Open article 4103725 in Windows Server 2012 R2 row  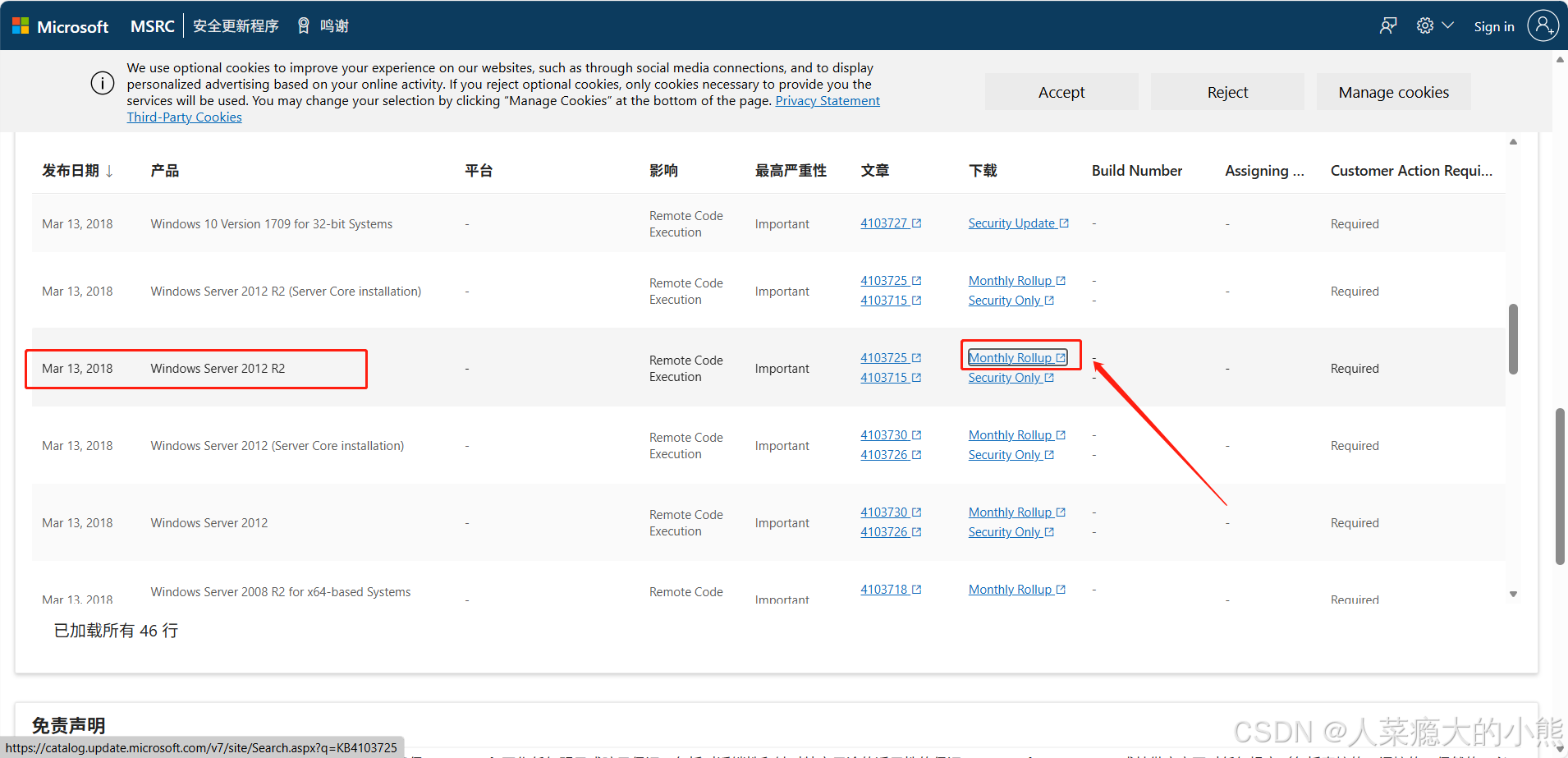pyautogui.click(x=891, y=358)
